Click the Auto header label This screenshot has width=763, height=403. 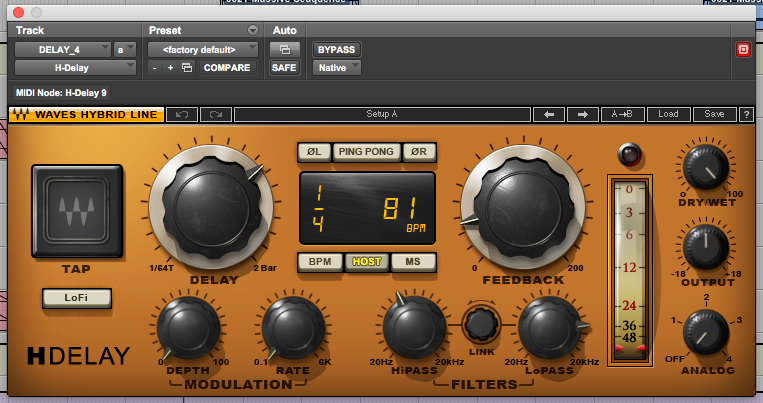tap(285, 30)
